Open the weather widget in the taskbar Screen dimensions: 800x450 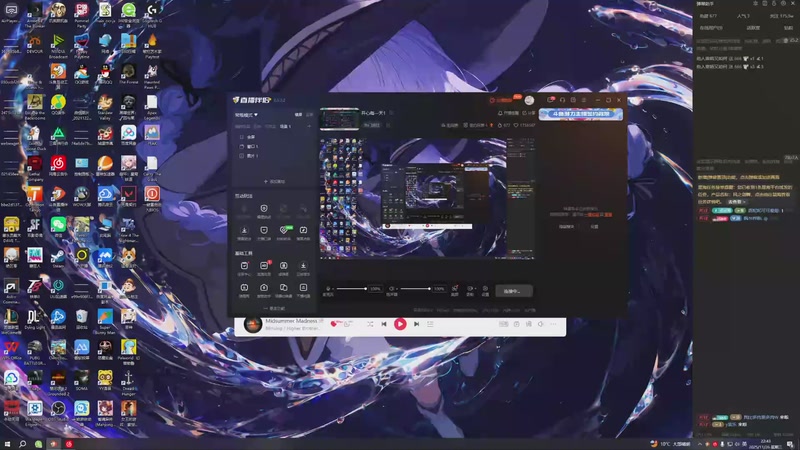click(670, 444)
